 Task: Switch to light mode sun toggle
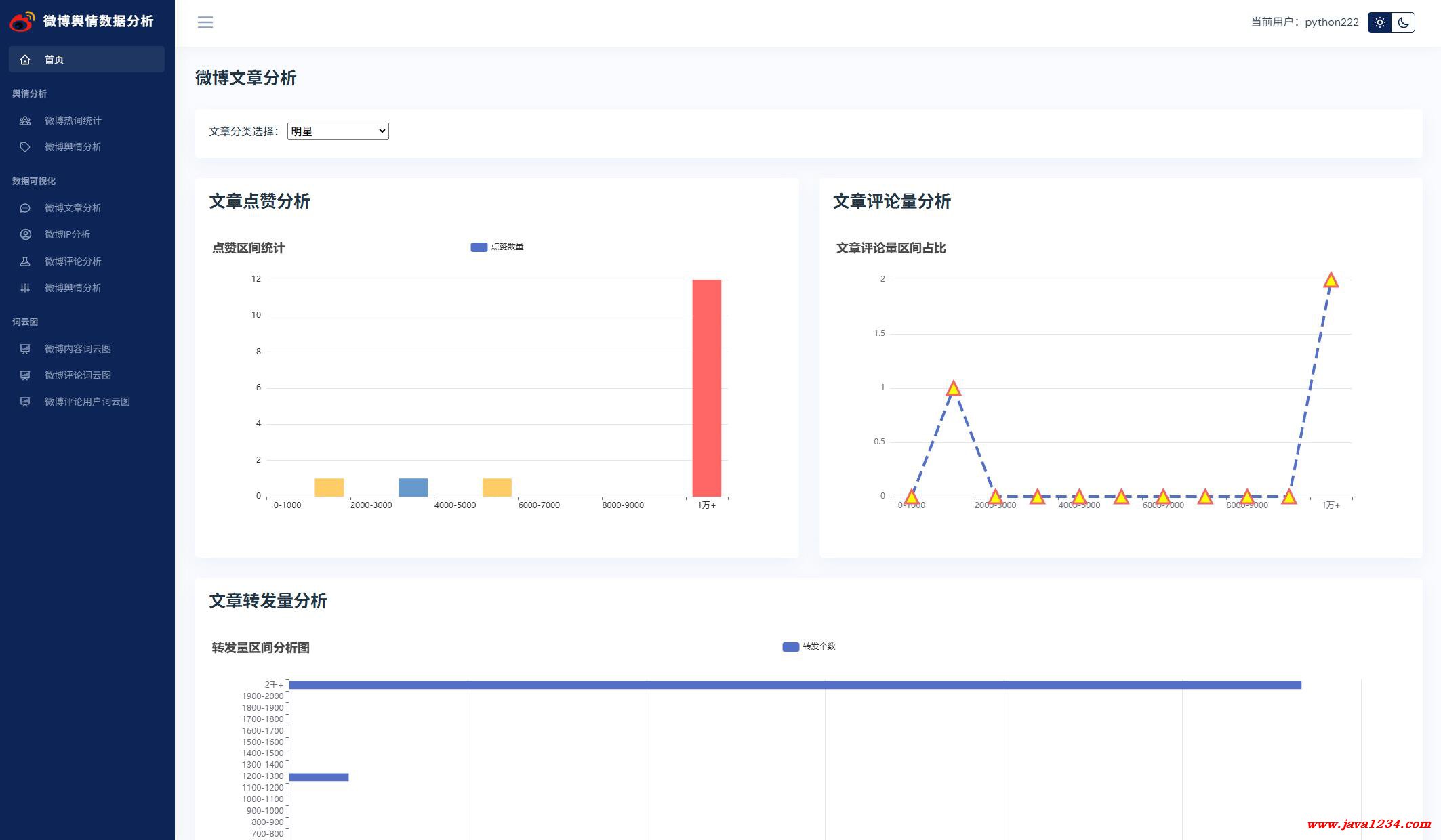1379,22
